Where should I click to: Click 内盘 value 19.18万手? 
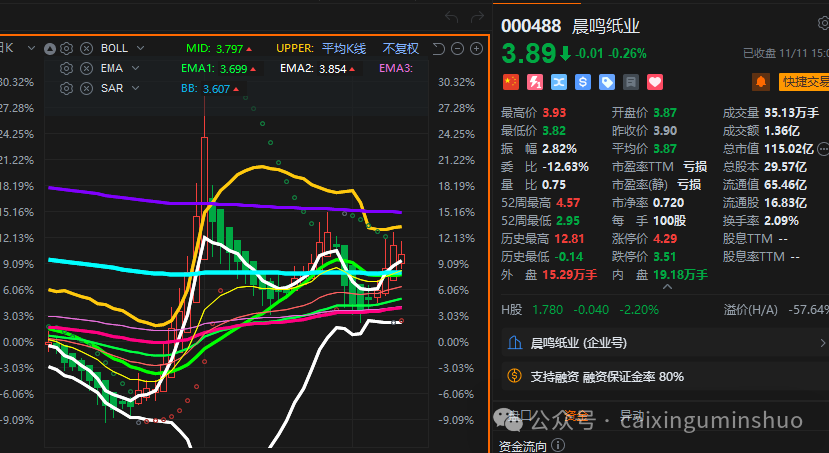pos(680,275)
